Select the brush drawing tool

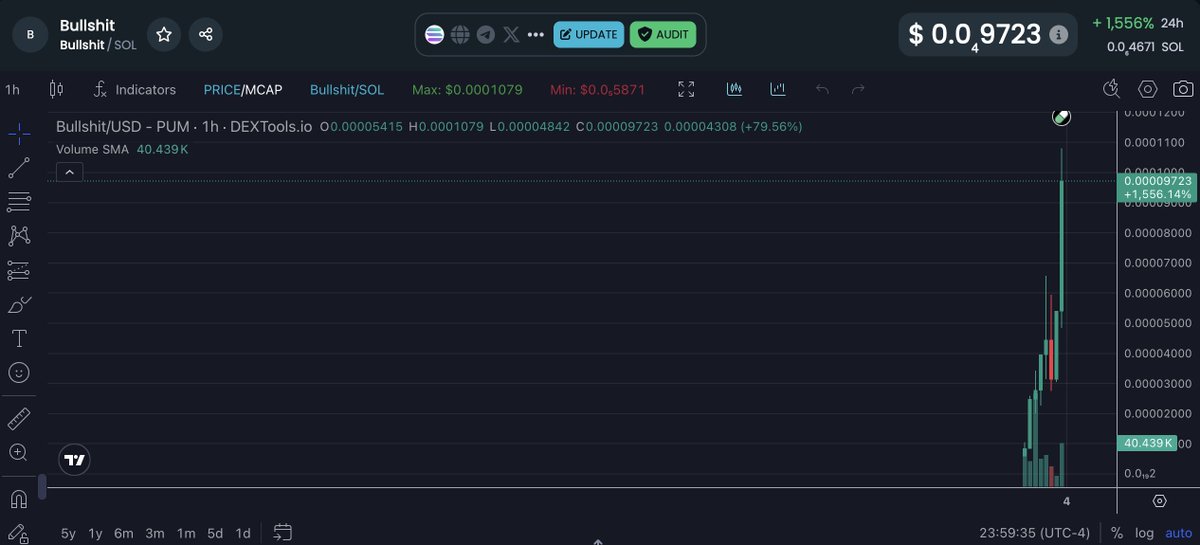19,304
